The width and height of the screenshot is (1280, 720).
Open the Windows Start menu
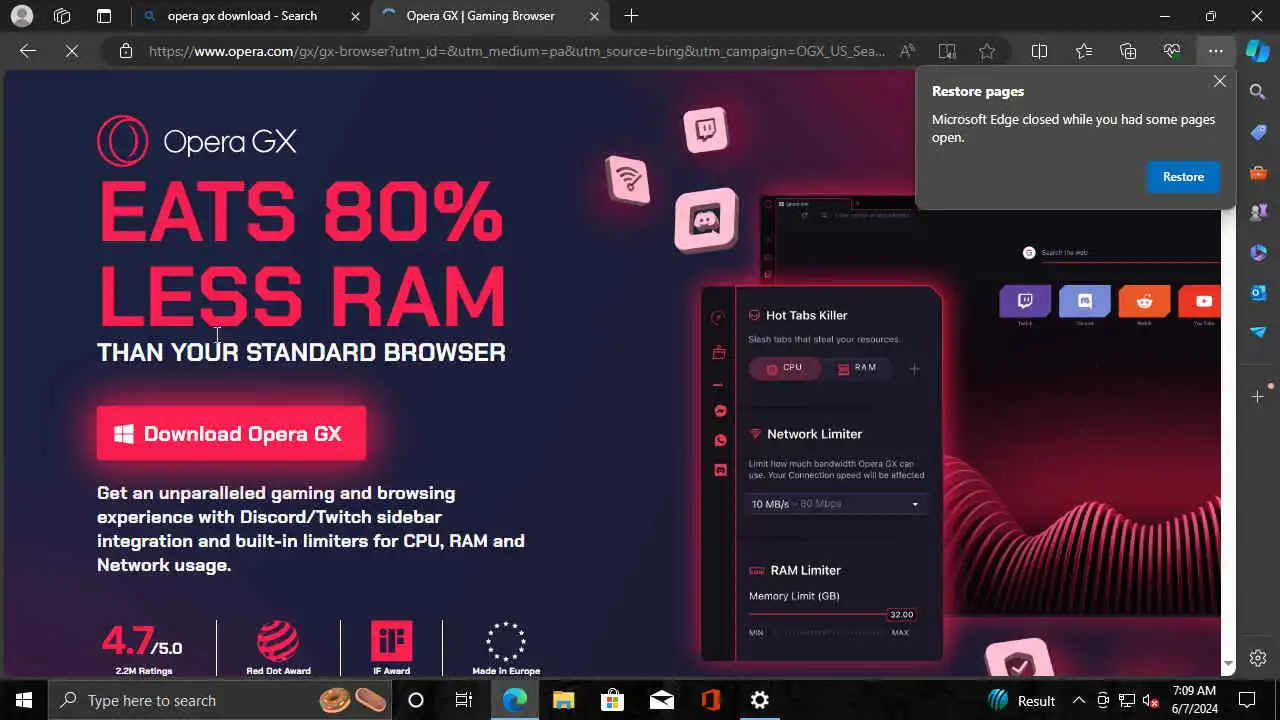[x=24, y=700]
